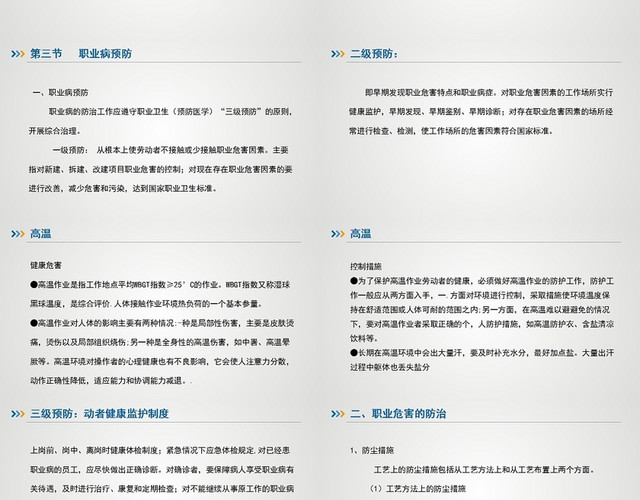Click the line 过程中躯体也丢失盐分
Image resolution: width=640 pixels, height=500 pixels.
pos(390,367)
